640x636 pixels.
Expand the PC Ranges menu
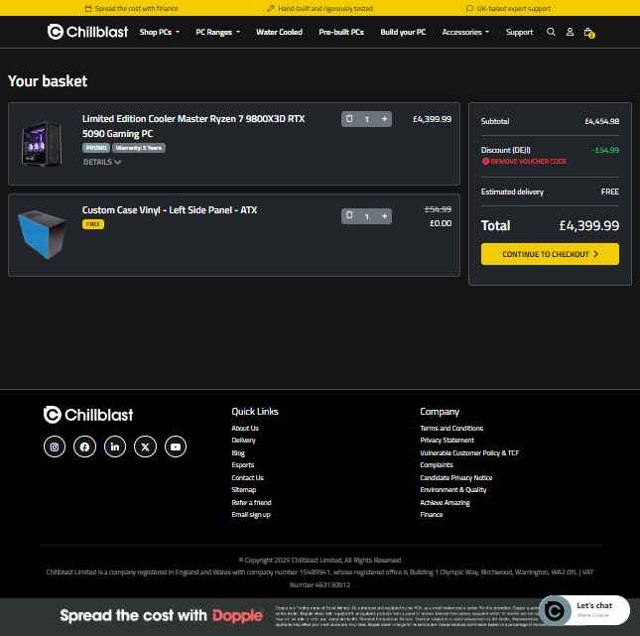coord(218,32)
